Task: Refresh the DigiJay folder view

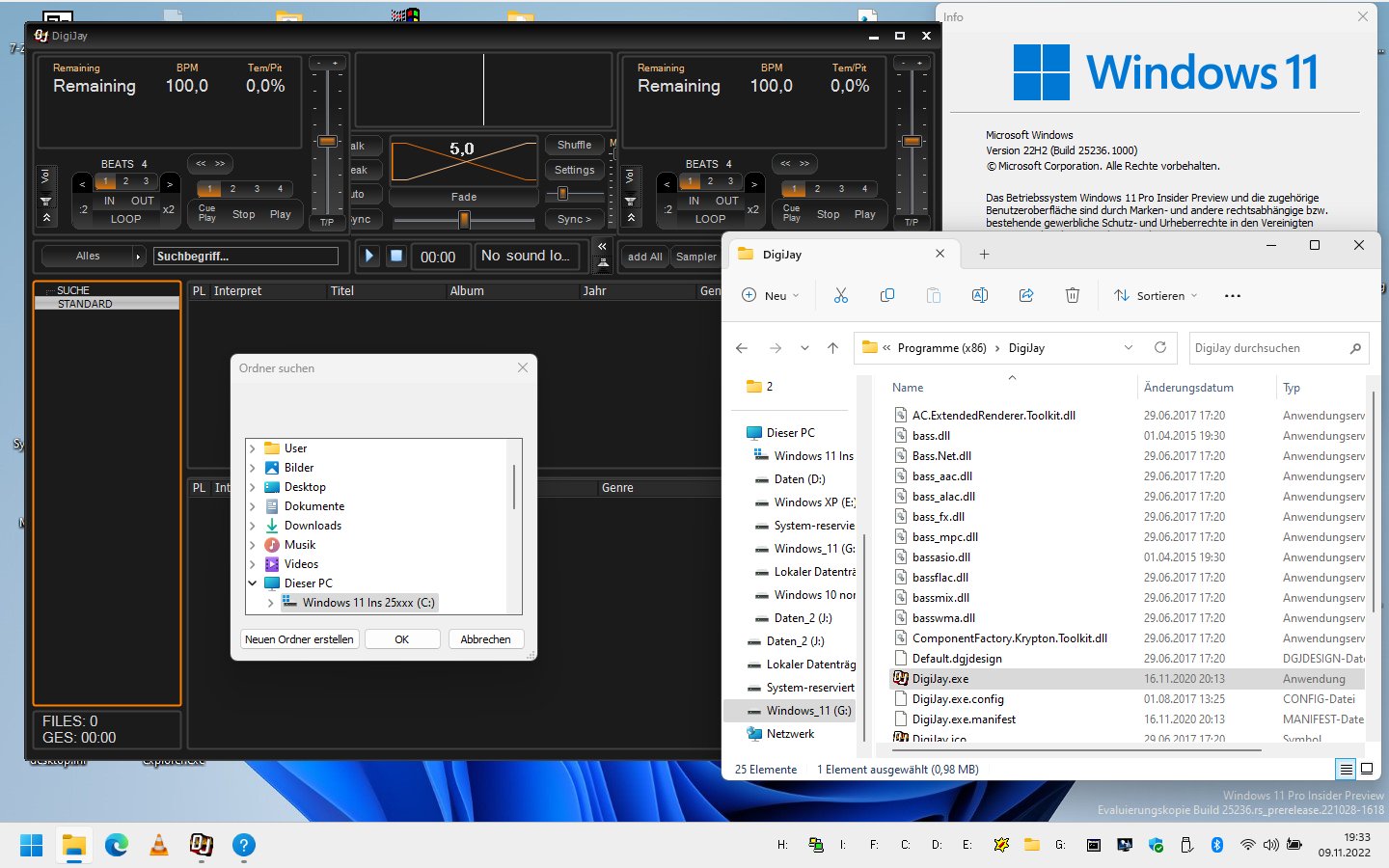Action: (x=1160, y=348)
